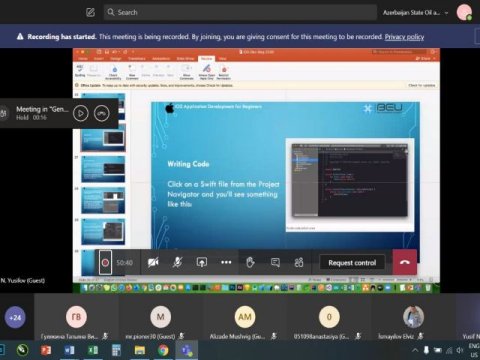The width and height of the screenshot is (480, 360).
Task: Leave the meeting with red hang-up button
Action: pyautogui.click(x=405, y=262)
